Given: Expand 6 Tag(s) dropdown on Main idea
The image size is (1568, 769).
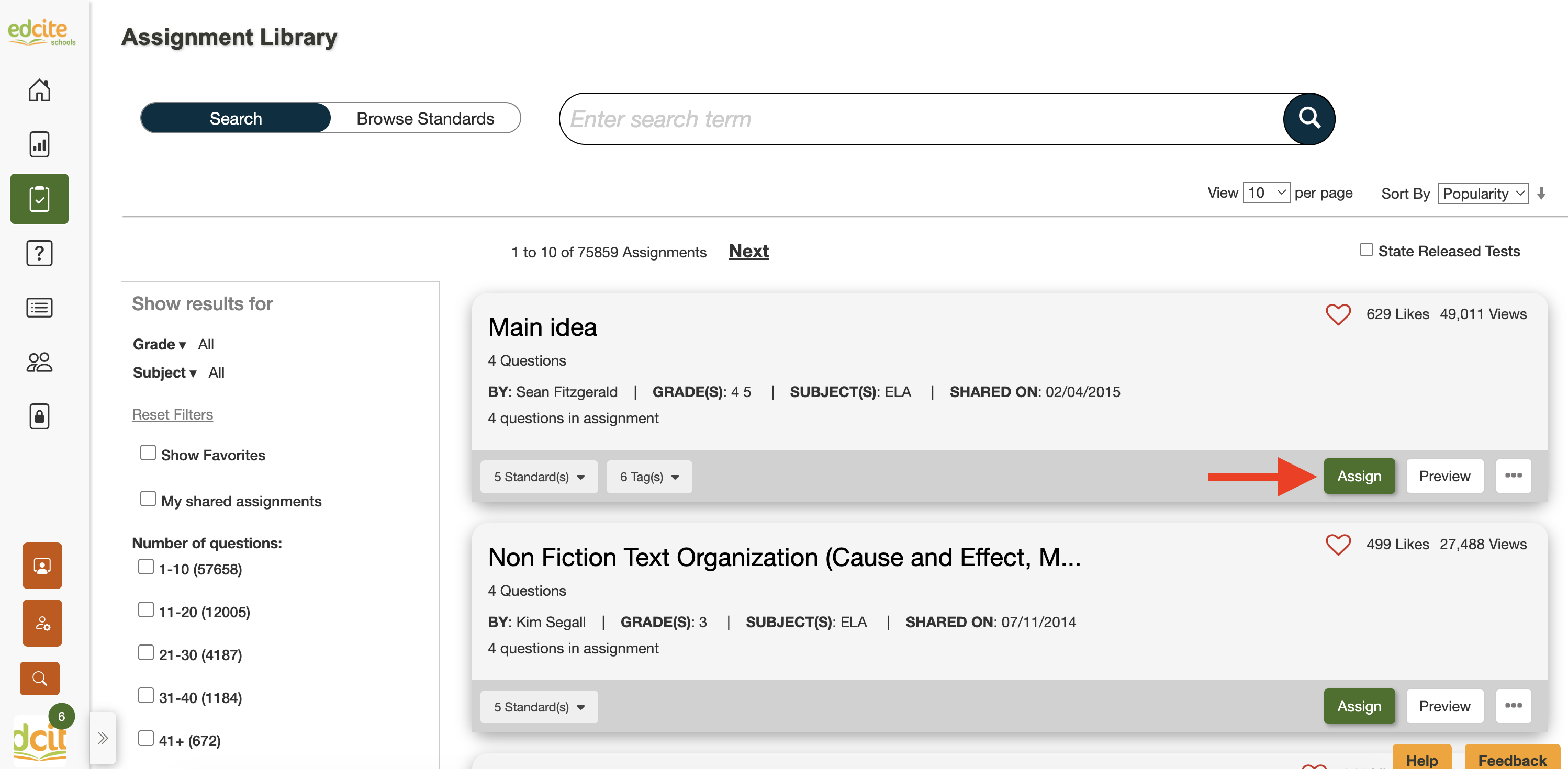Looking at the screenshot, I should coord(649,477).
